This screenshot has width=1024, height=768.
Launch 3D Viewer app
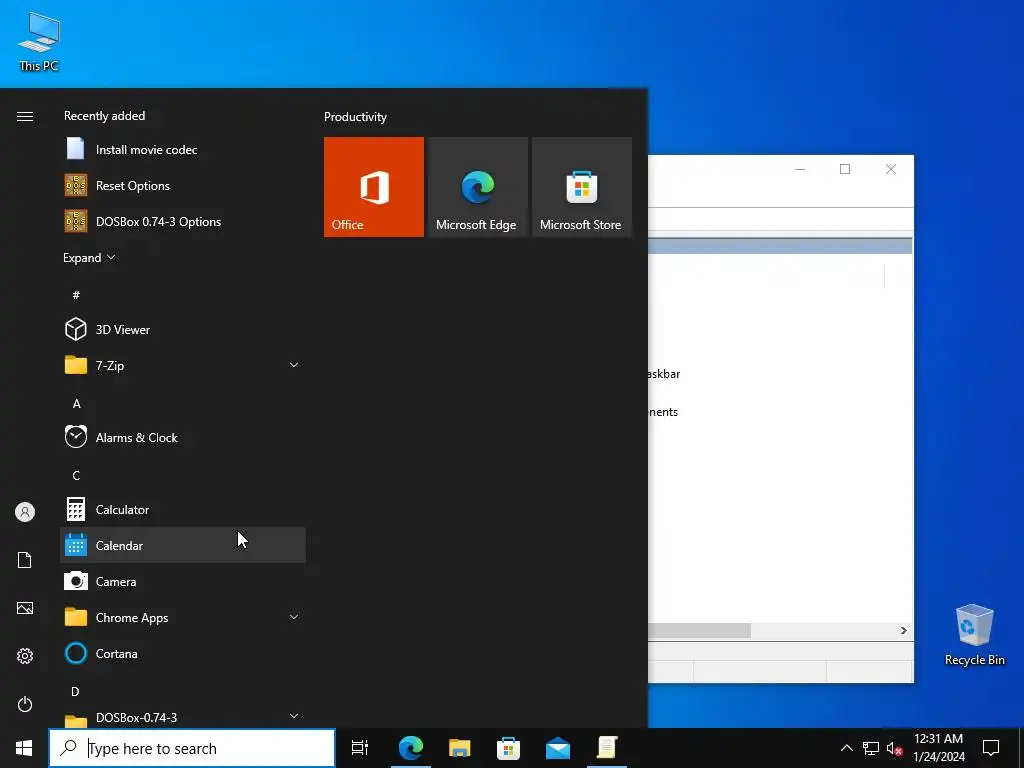tap(183, 330)
